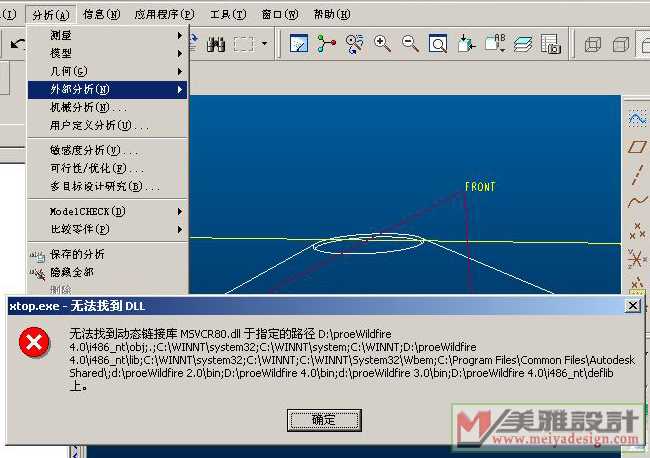Open the 窗口(W) menu
The width and height of the screenshot is (650, 458).
[280, 15]
